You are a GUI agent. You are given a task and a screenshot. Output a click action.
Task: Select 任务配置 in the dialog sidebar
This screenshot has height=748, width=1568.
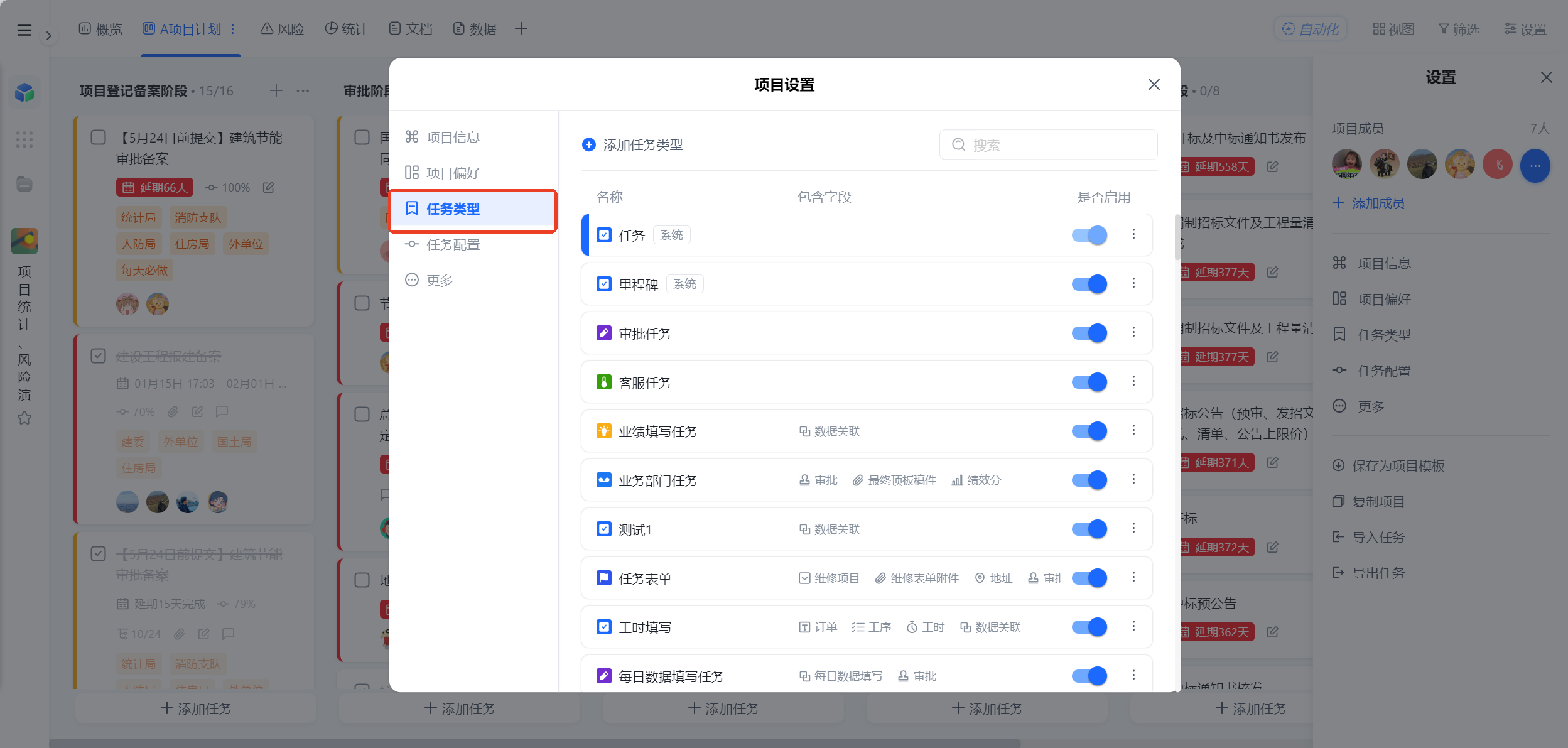(473, 244)
